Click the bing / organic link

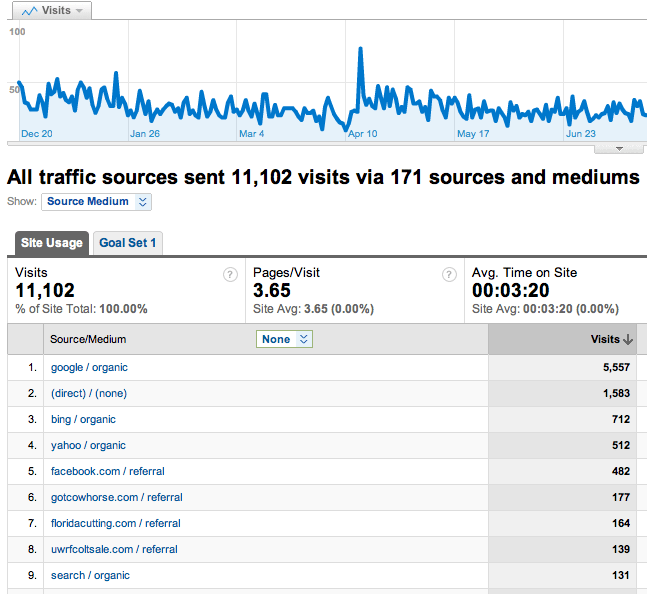(x=83, y=419)
